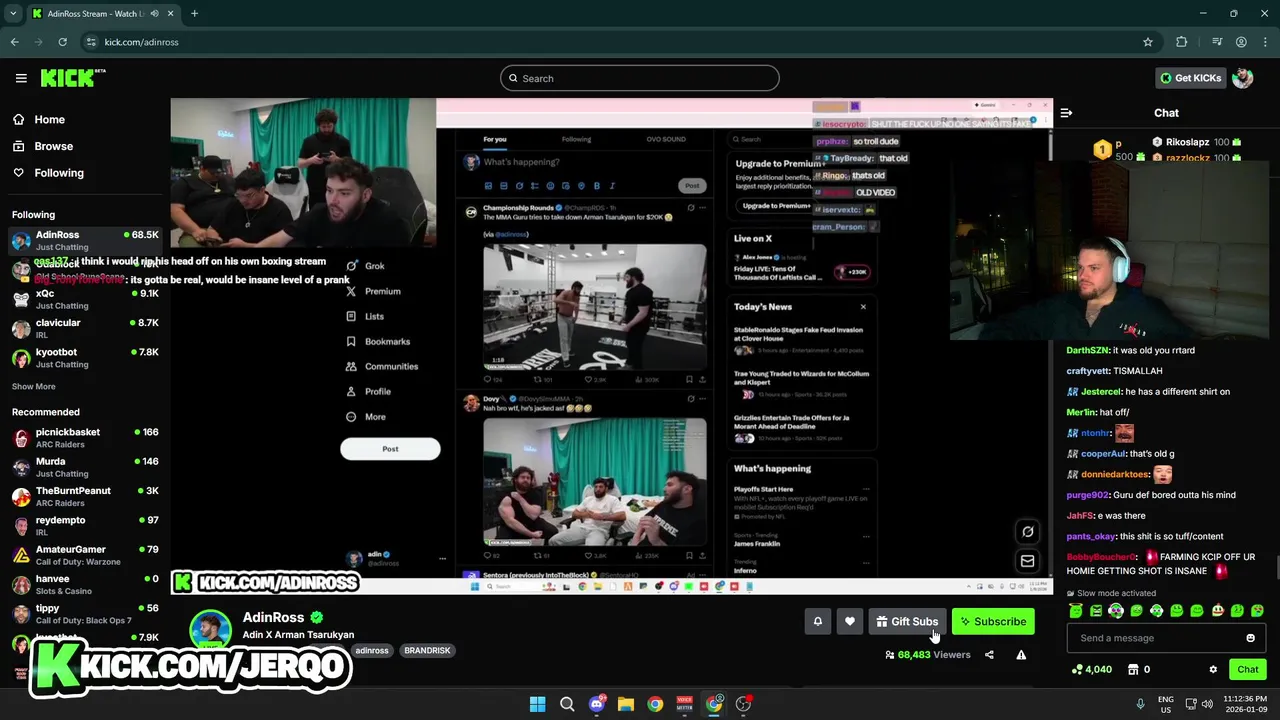Reload the page

pos(62,42)
